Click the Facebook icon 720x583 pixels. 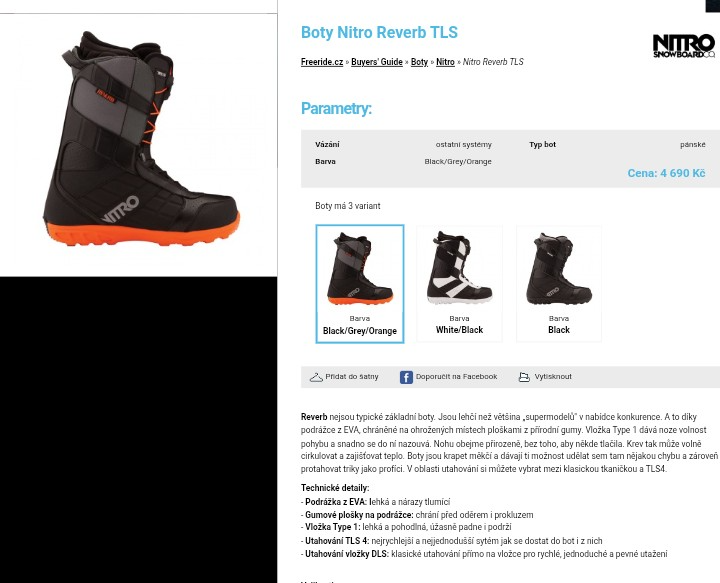pyautogui.click(x=406, y=377)
